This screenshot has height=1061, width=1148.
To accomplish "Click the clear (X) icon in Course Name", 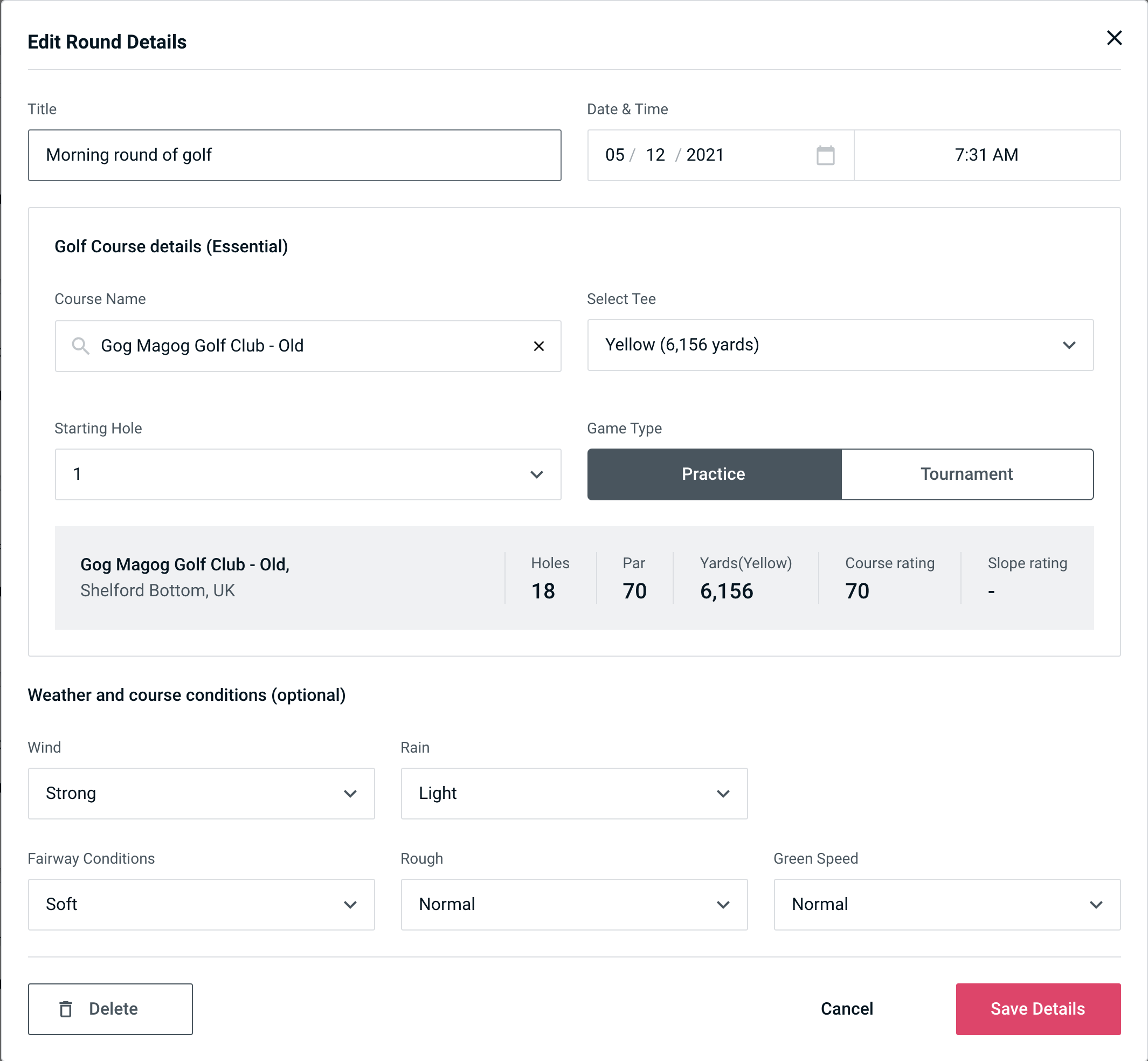I will pyautogui.click(x=538, y=346).
